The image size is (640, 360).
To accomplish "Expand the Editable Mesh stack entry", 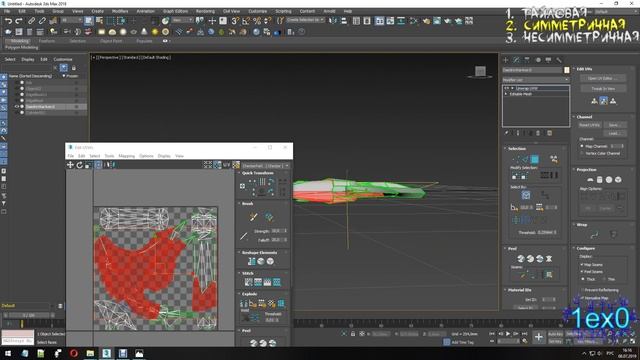I will [x=507, y=94].
